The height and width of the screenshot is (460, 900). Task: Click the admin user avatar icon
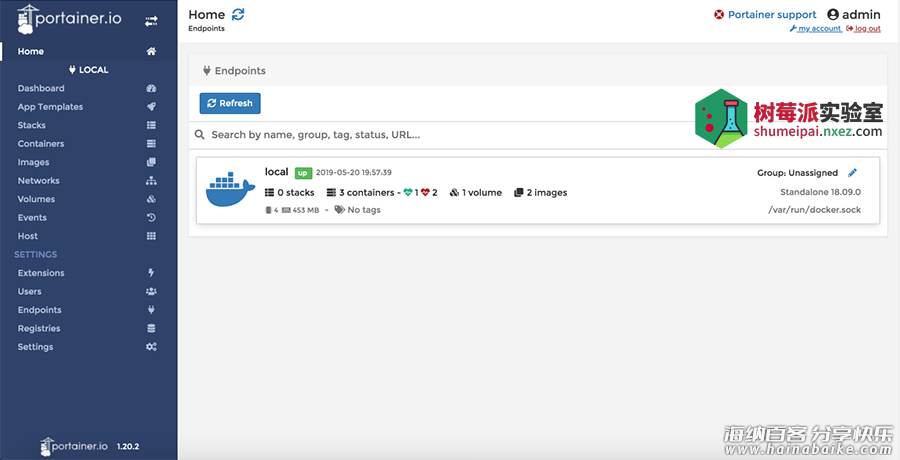(x=833, y=15)
